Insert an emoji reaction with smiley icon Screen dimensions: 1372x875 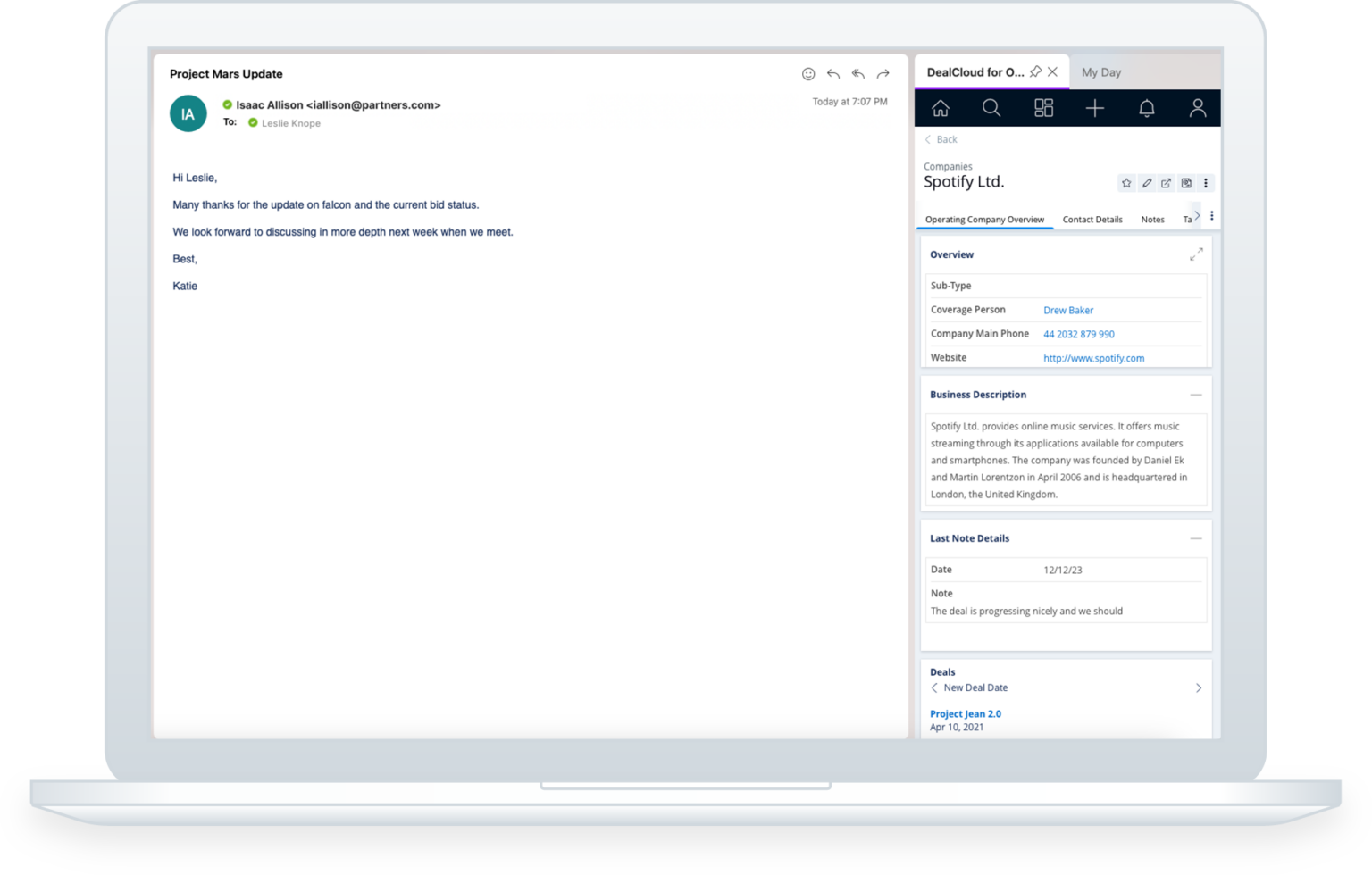click(808, 74)
